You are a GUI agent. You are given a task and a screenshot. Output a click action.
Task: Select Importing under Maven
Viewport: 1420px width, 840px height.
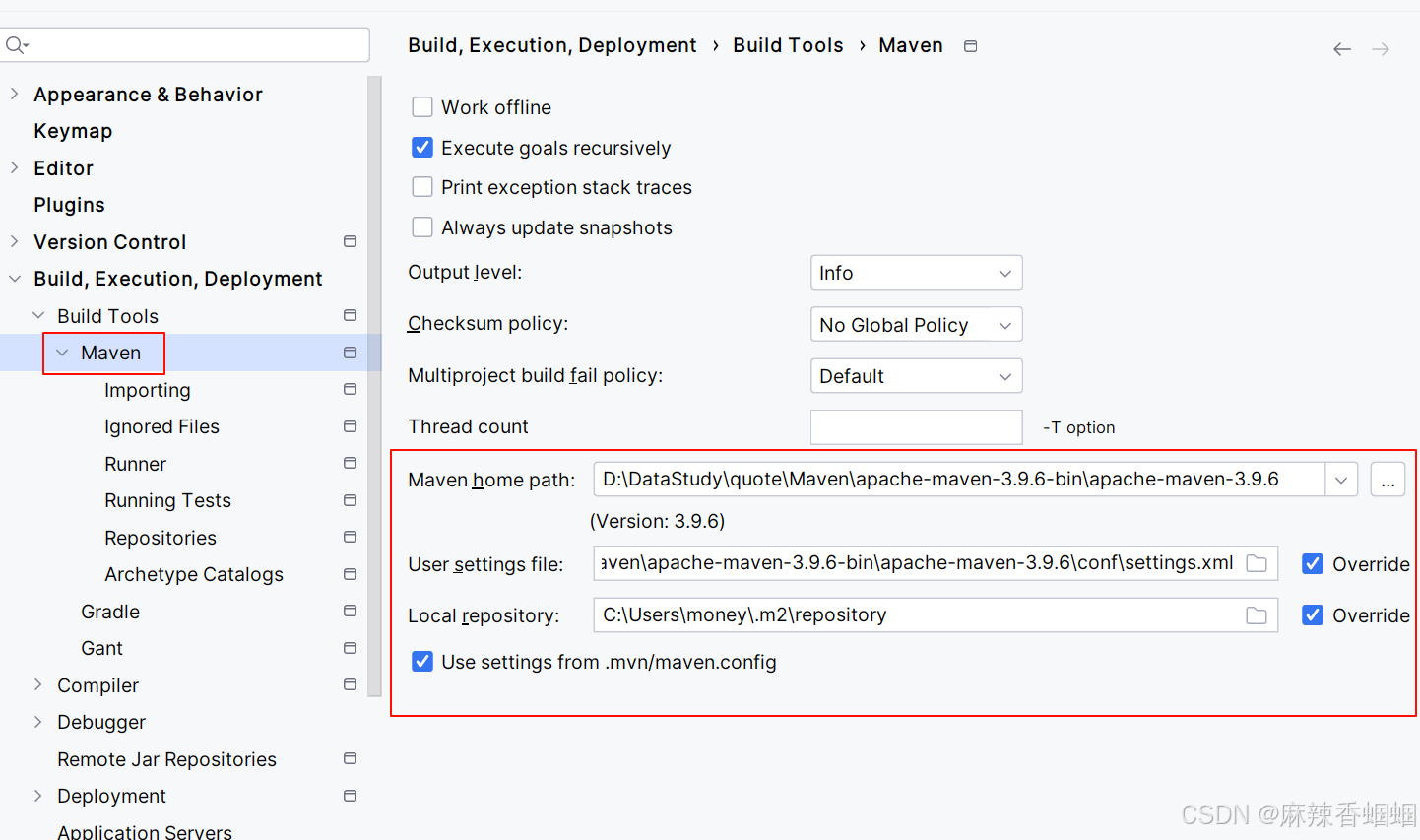tap(148, 390)
